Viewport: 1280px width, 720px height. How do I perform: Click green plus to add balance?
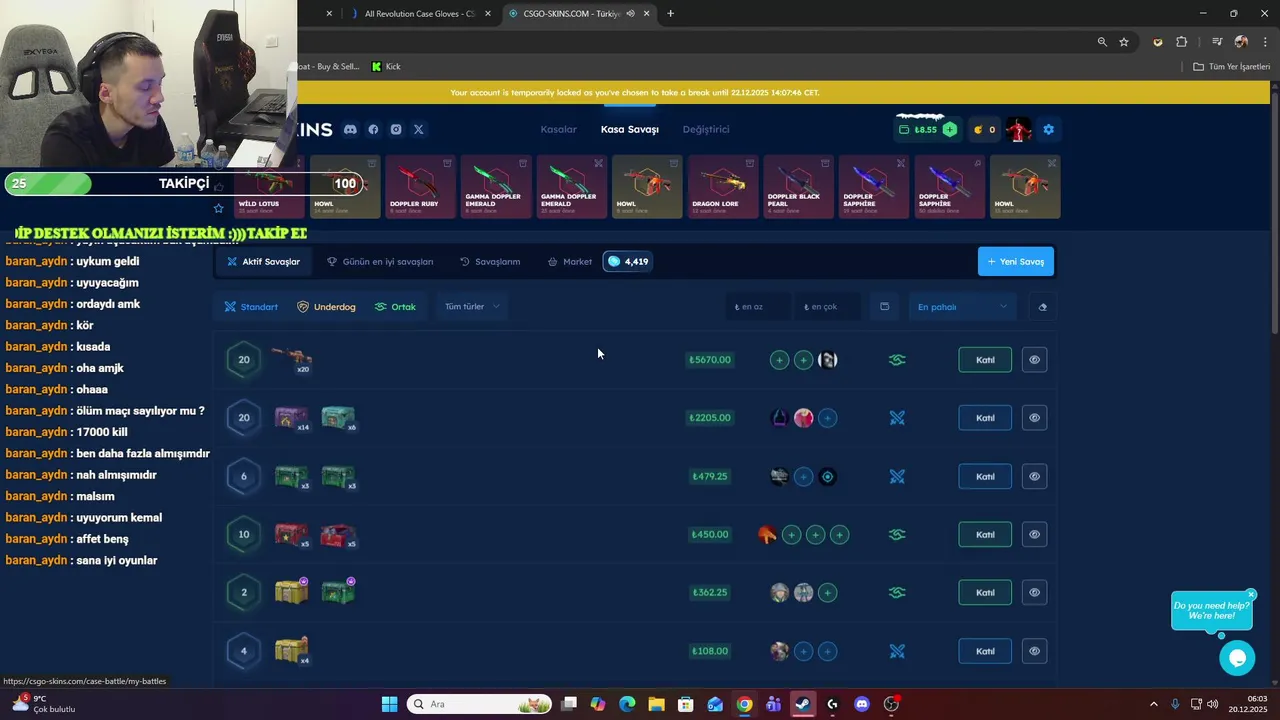(949, 129)
